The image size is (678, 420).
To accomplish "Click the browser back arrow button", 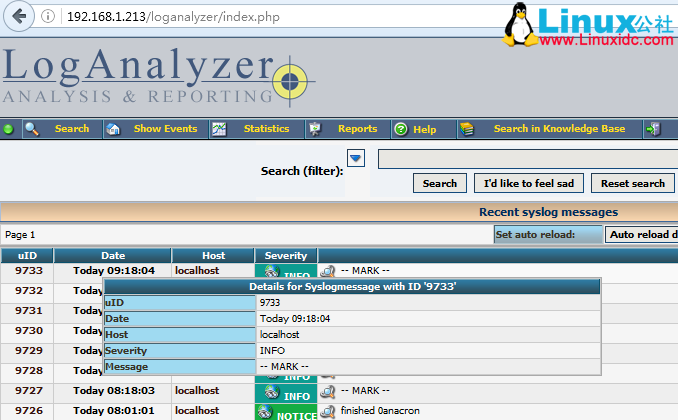I will (x=19, y=16).
